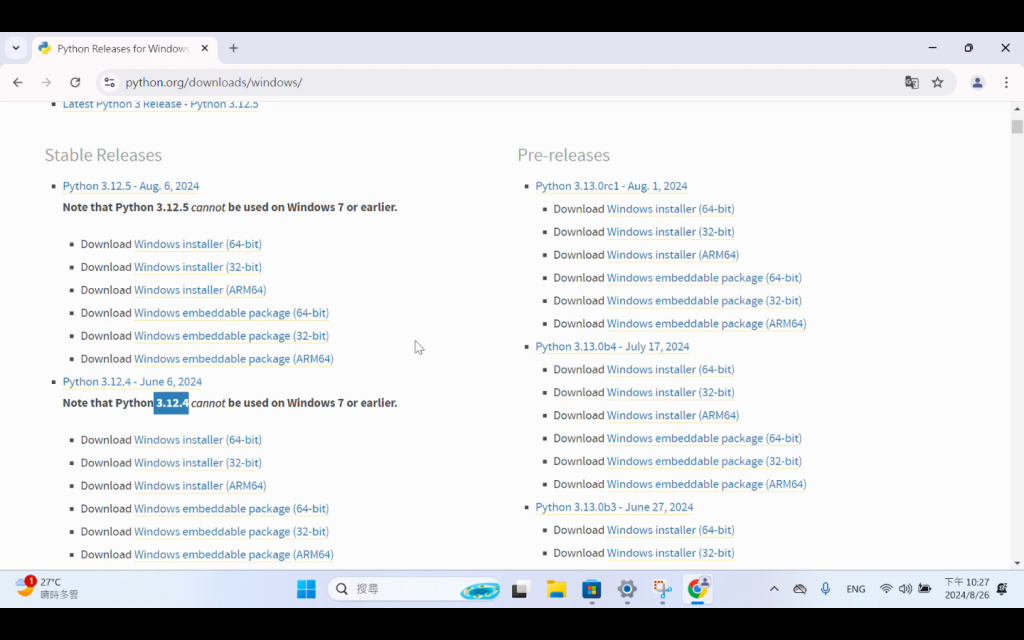Click the battery status tray icon
The image size is (1024, 640).
tap(925, 589)
